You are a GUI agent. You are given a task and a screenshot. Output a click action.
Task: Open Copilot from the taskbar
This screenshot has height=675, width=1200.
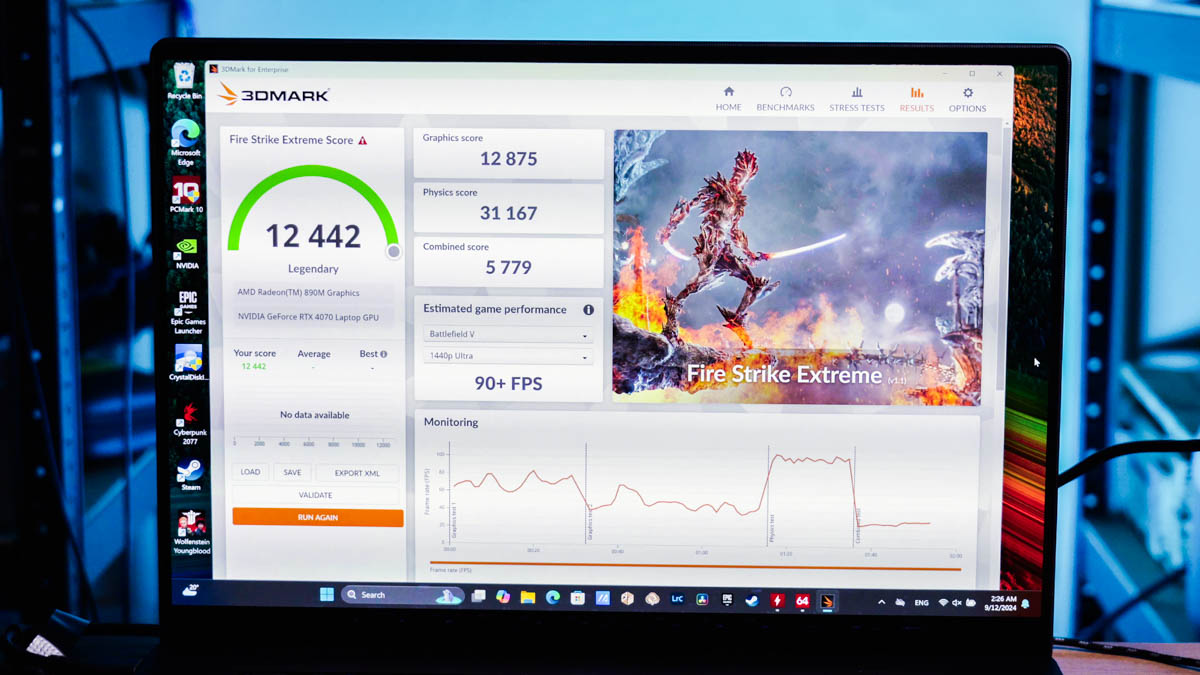(x=503, y=597)
